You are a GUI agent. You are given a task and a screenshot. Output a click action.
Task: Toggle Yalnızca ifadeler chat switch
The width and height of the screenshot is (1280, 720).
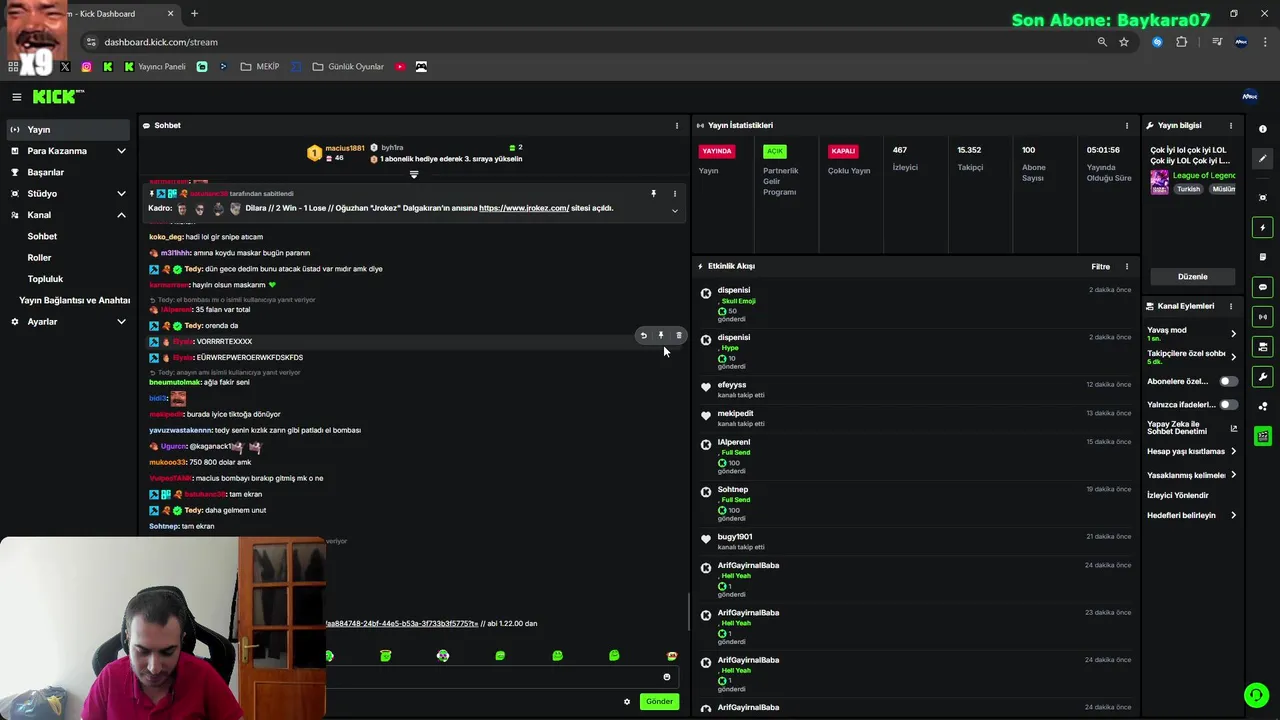tap(1228, 405)
